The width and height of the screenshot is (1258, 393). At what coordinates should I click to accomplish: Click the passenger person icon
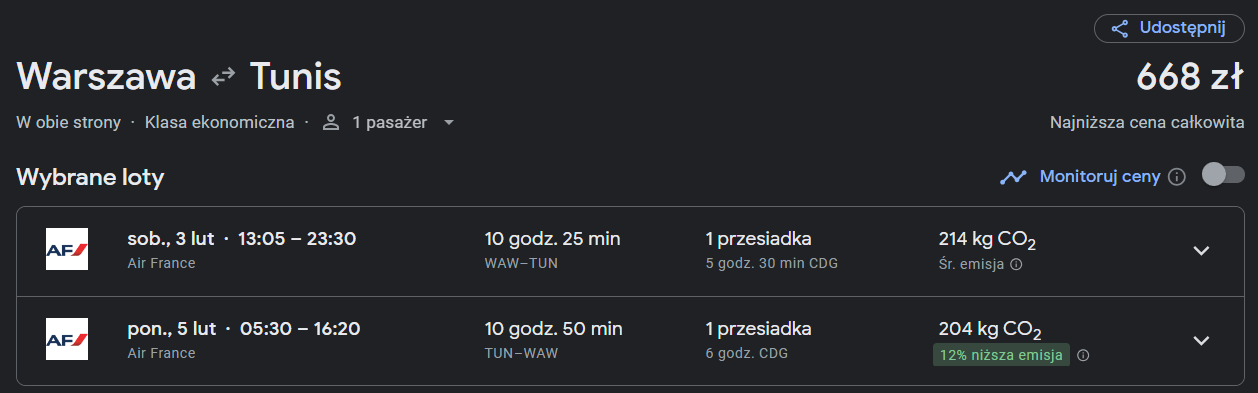click(331, 122)
